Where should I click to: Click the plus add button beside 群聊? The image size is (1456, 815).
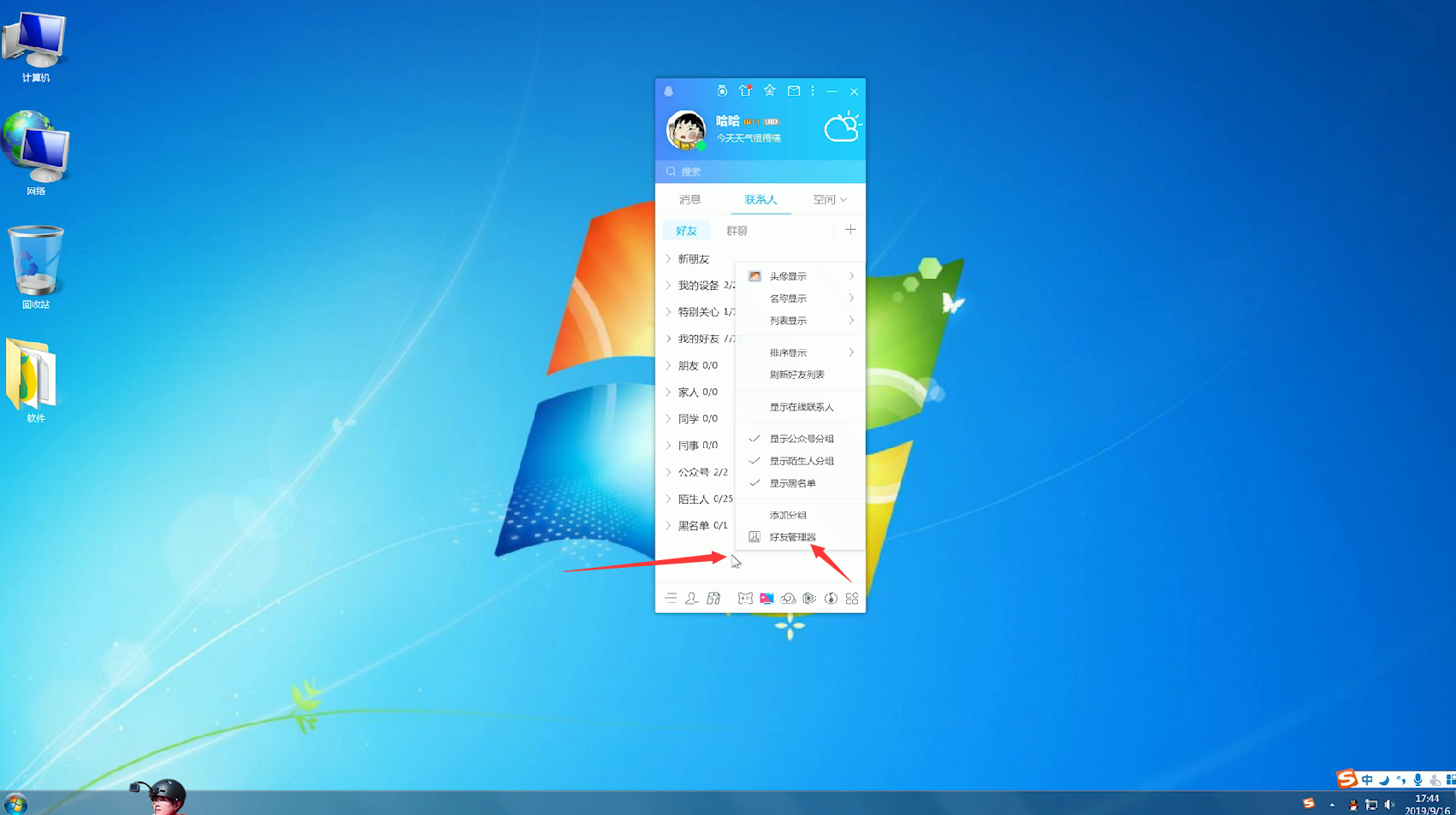(850, 229)
